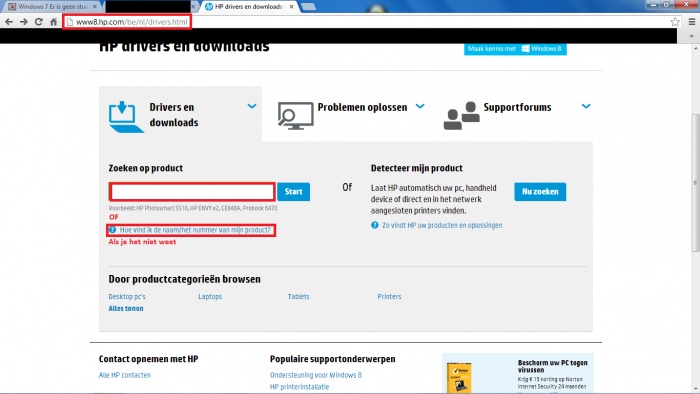Select the Supportforums section tab
Screen dimensions: 700x394
pos(517,114)
